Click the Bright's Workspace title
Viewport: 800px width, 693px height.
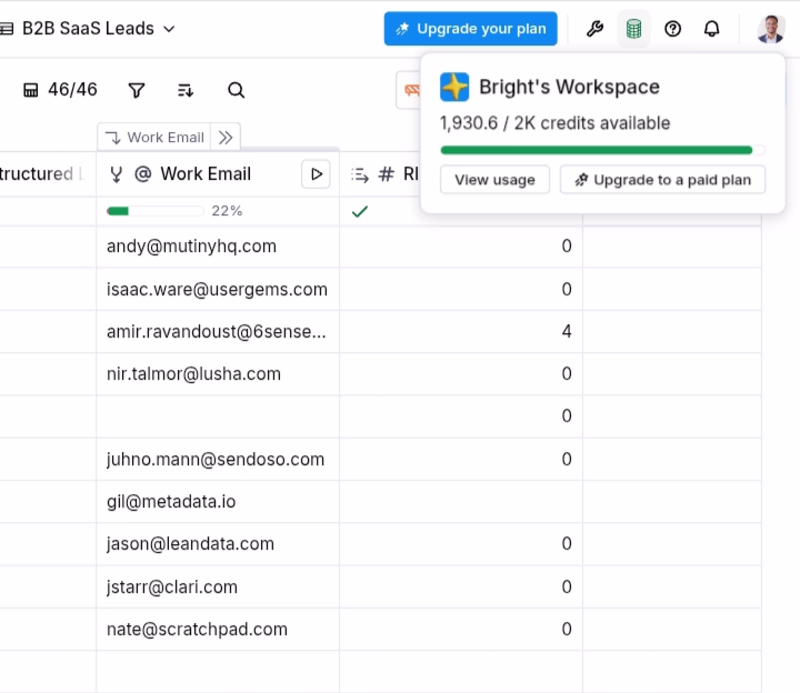pos(569,87)
